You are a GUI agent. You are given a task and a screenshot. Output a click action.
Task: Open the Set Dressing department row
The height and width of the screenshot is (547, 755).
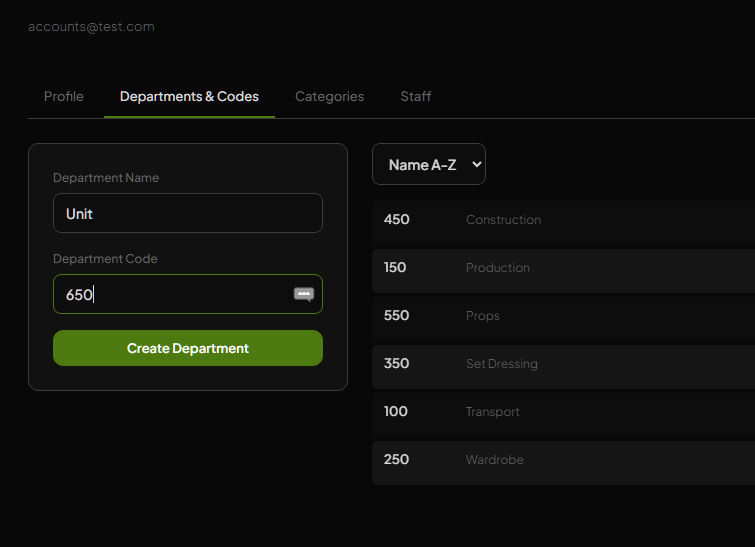click(563, 367)
